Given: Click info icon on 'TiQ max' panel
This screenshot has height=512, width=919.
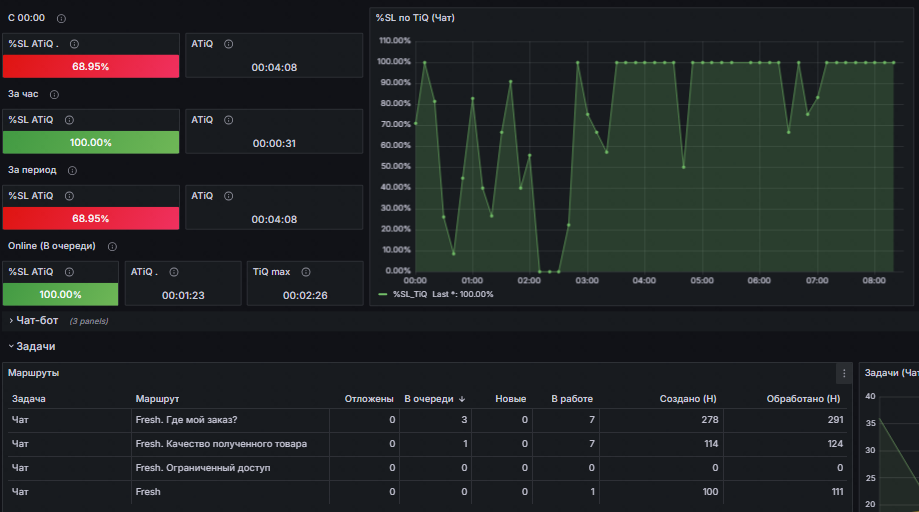Looking at the screenshot, I should pyautogui.click(x=306, y=272).
